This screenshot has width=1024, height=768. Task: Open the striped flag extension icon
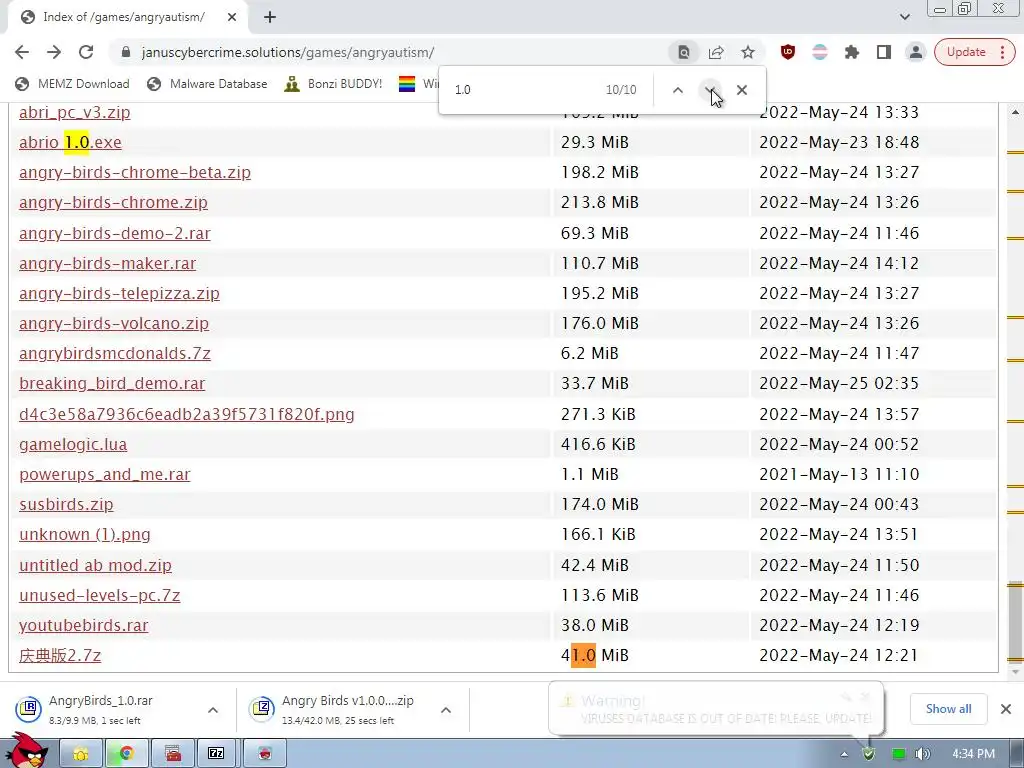click(820, 52)
